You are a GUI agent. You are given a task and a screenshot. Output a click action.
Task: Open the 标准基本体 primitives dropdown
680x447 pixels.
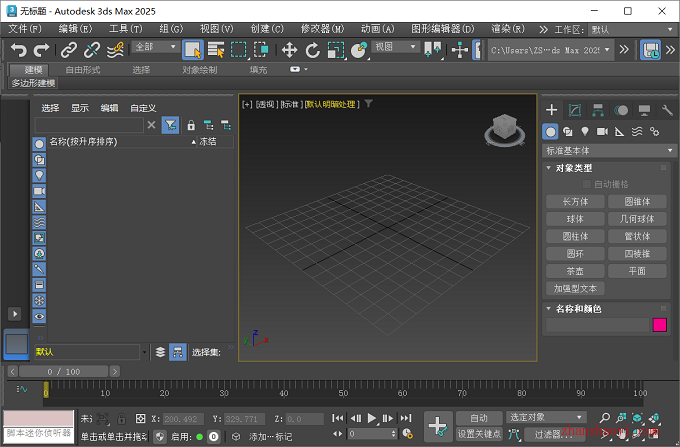coord(609,151)
